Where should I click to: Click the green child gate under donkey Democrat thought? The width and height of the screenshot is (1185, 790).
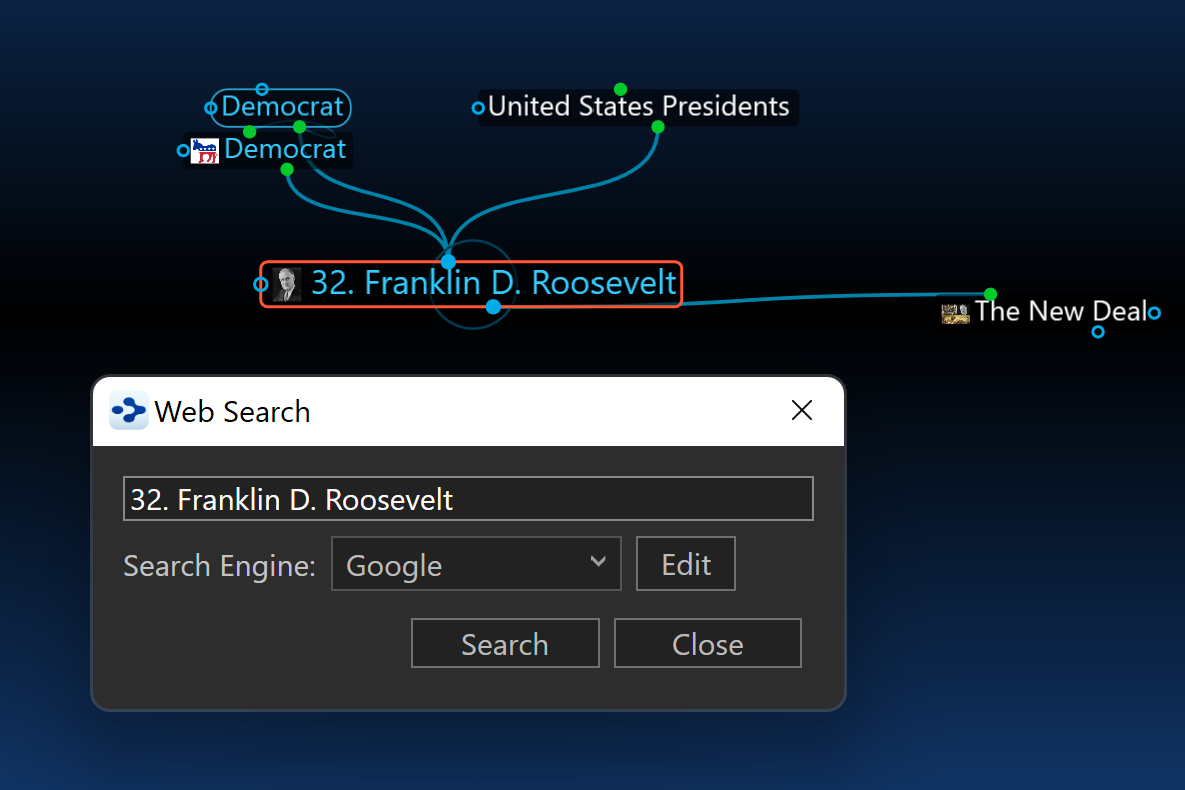click(x=287, y=170)
